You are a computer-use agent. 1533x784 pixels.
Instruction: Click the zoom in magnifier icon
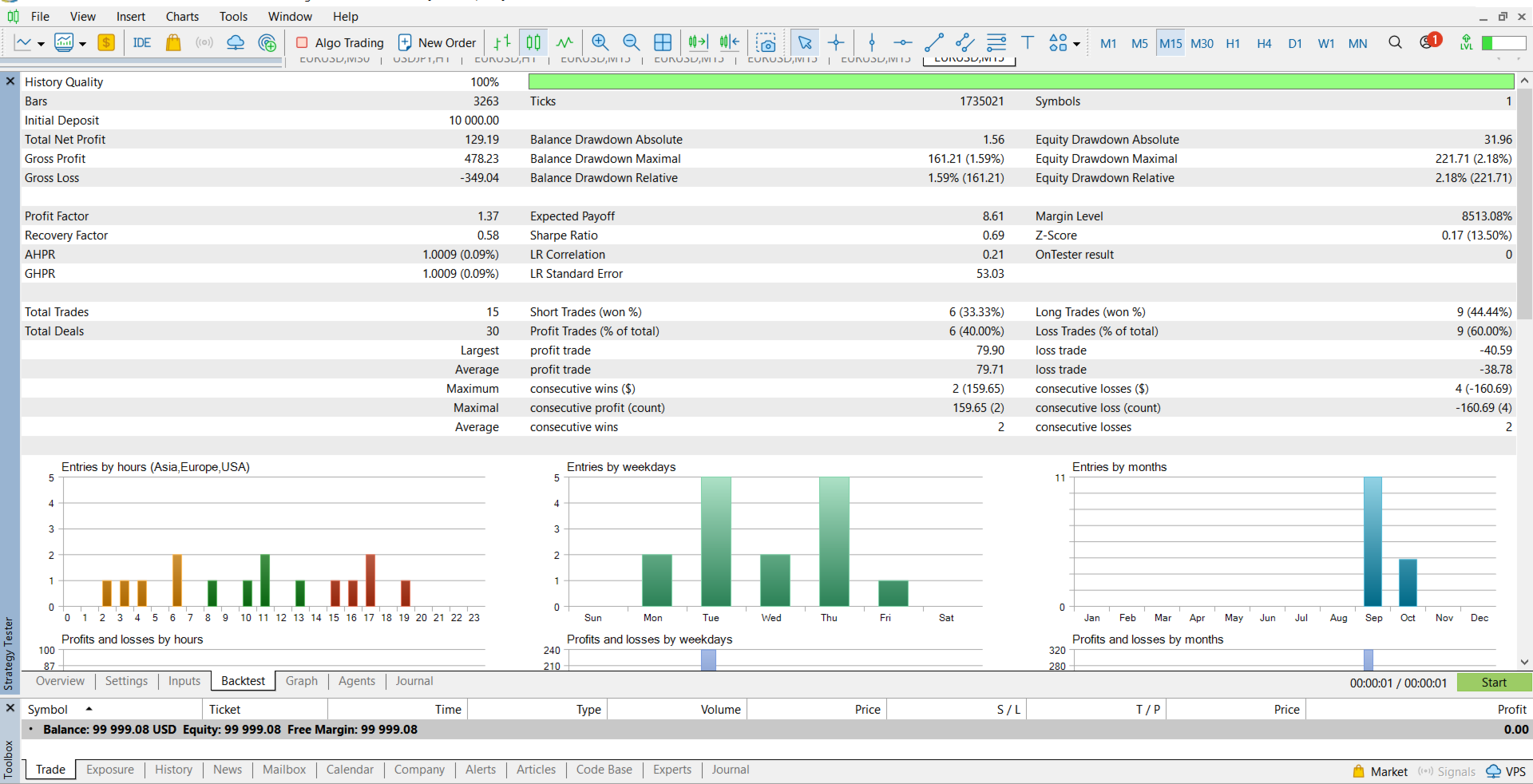pyautogui.click(x=600, y=43)
